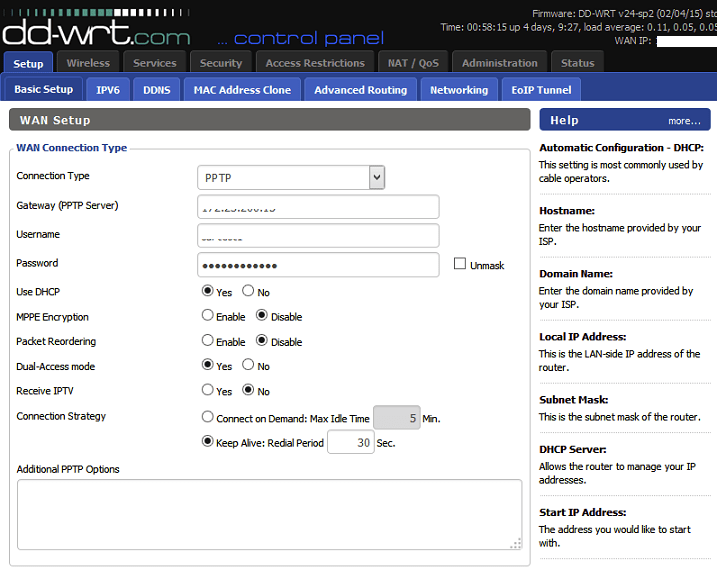Open the Connection Type dropdown

tap(291, 177)
